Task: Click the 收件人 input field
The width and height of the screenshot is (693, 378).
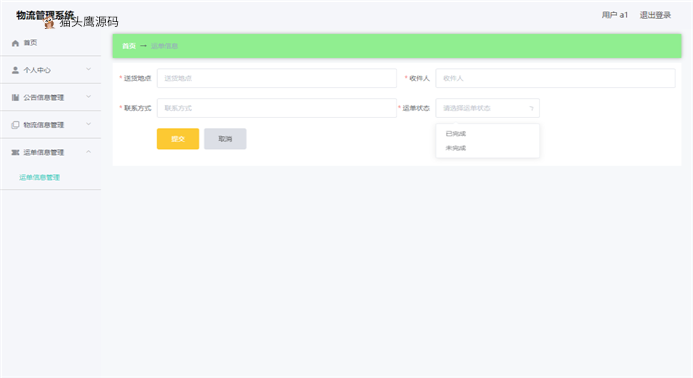Action: (556, 78)
